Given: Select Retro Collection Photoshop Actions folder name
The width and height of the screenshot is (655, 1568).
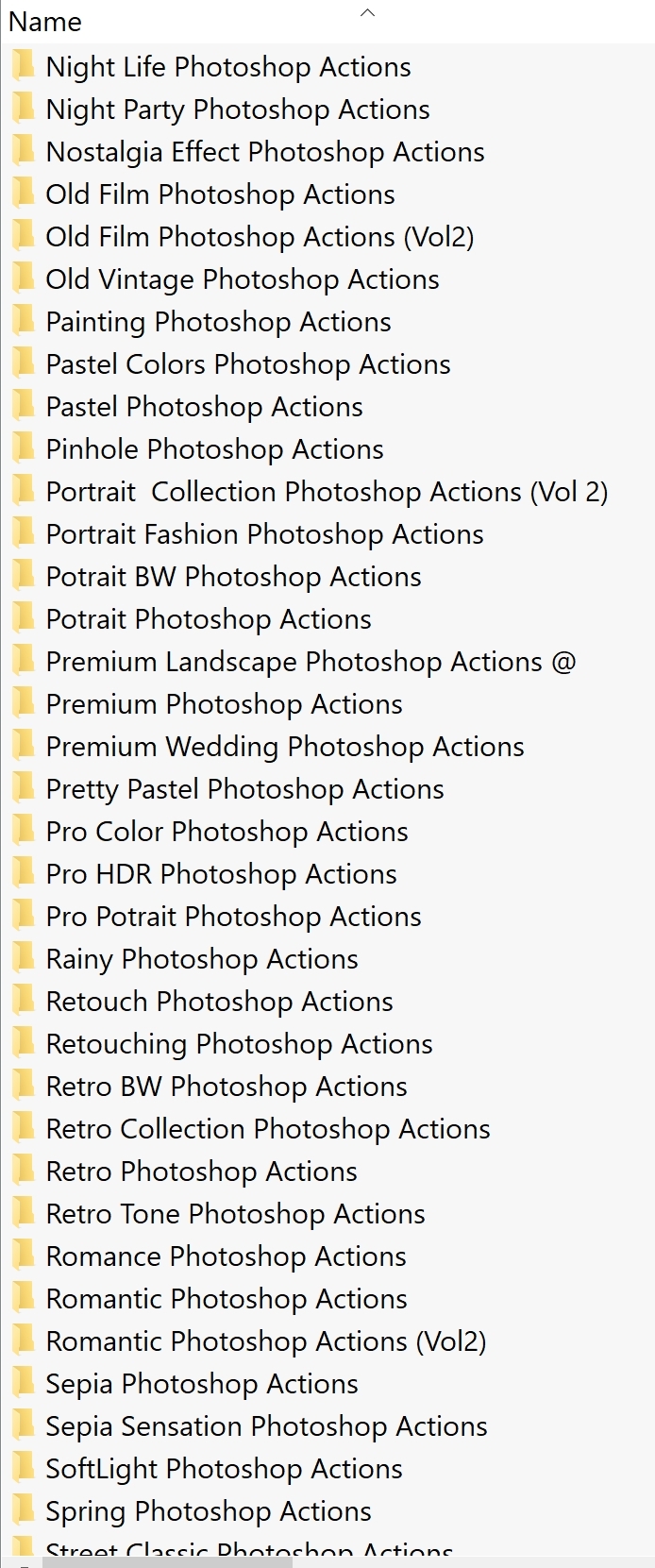Looking at the screenshot, I should click(268, 1128).
